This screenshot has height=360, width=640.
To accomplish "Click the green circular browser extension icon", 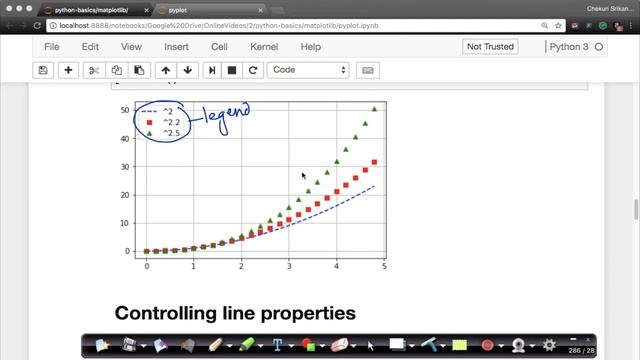I will coord(602,26).
